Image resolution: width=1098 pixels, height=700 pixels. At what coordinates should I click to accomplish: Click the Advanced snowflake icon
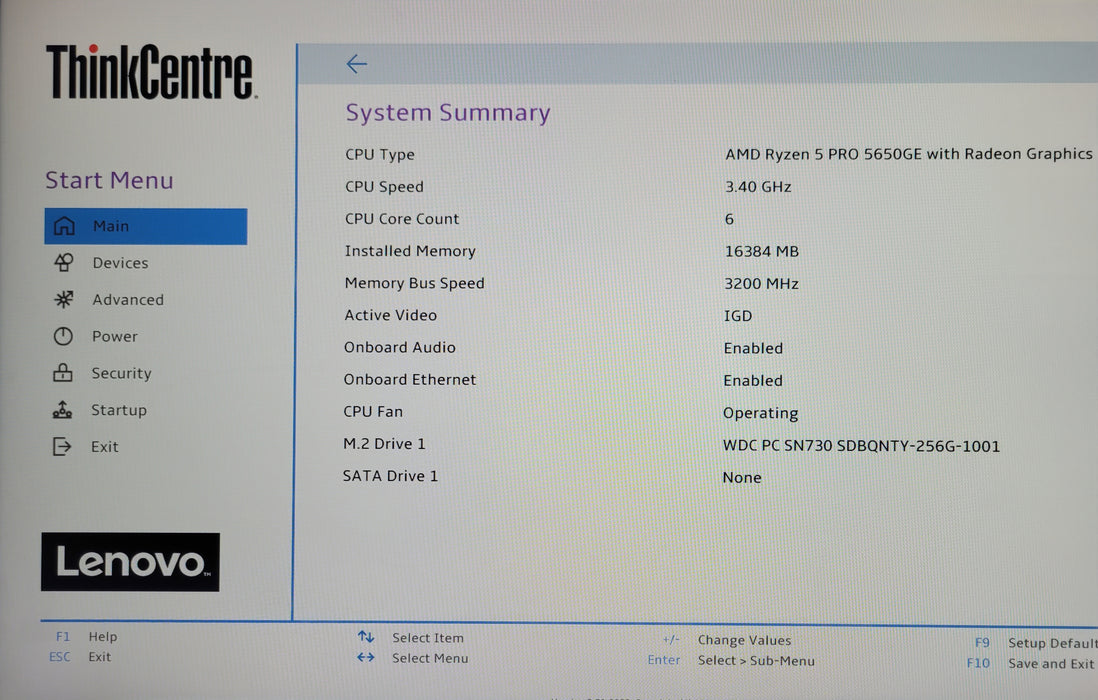pyautogui.click(x=64, y=300)
